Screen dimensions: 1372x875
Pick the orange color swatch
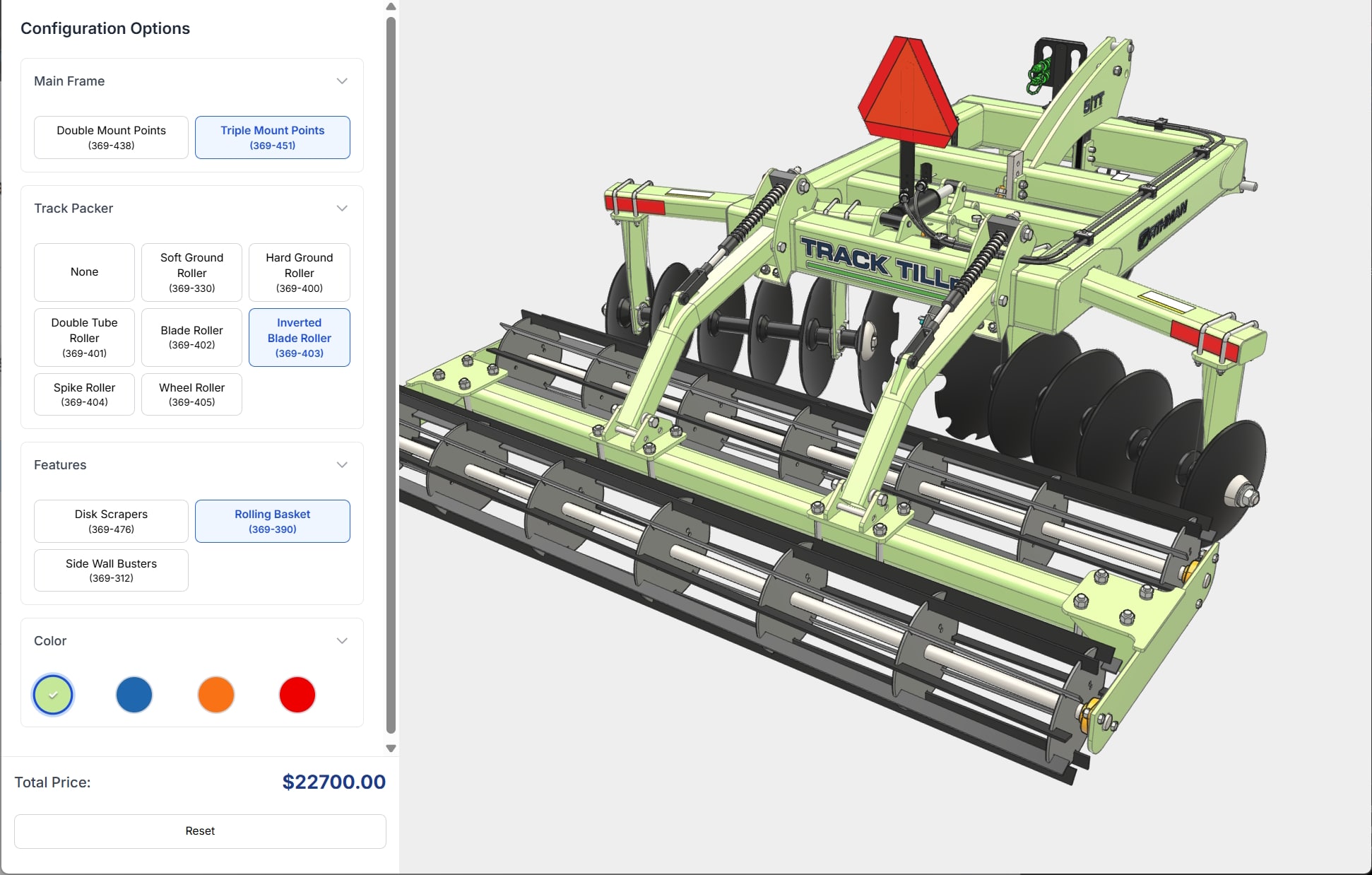point(216,695)
